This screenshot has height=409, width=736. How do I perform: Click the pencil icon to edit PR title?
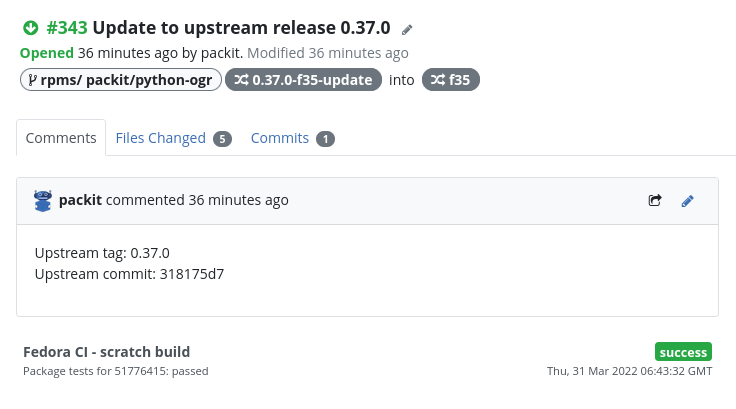click(407, 30)
